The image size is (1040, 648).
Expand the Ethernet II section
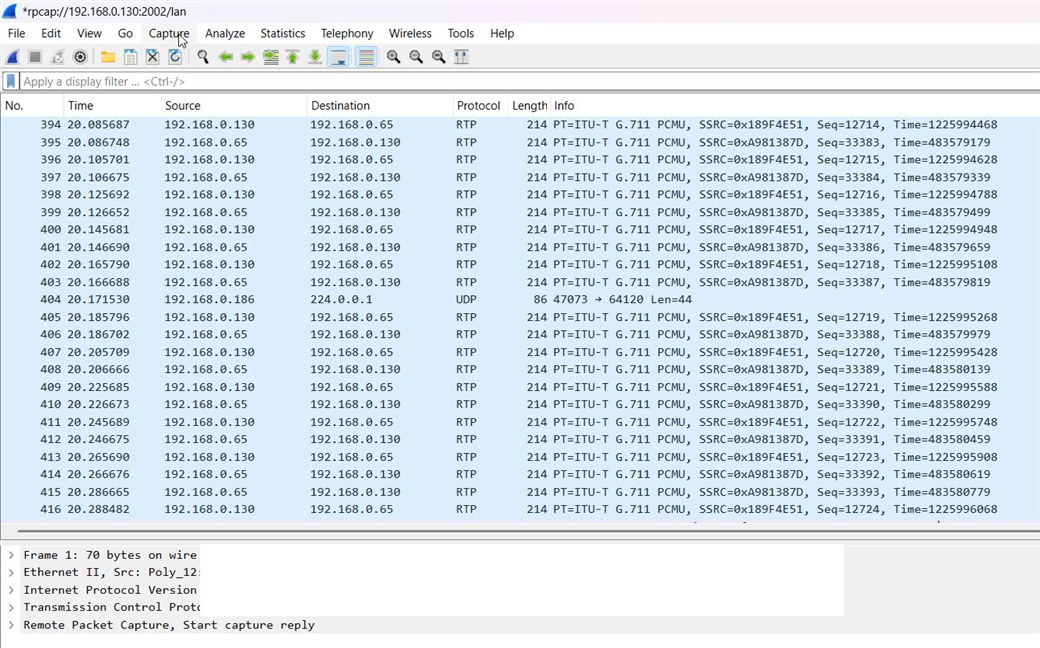point(11,572)
